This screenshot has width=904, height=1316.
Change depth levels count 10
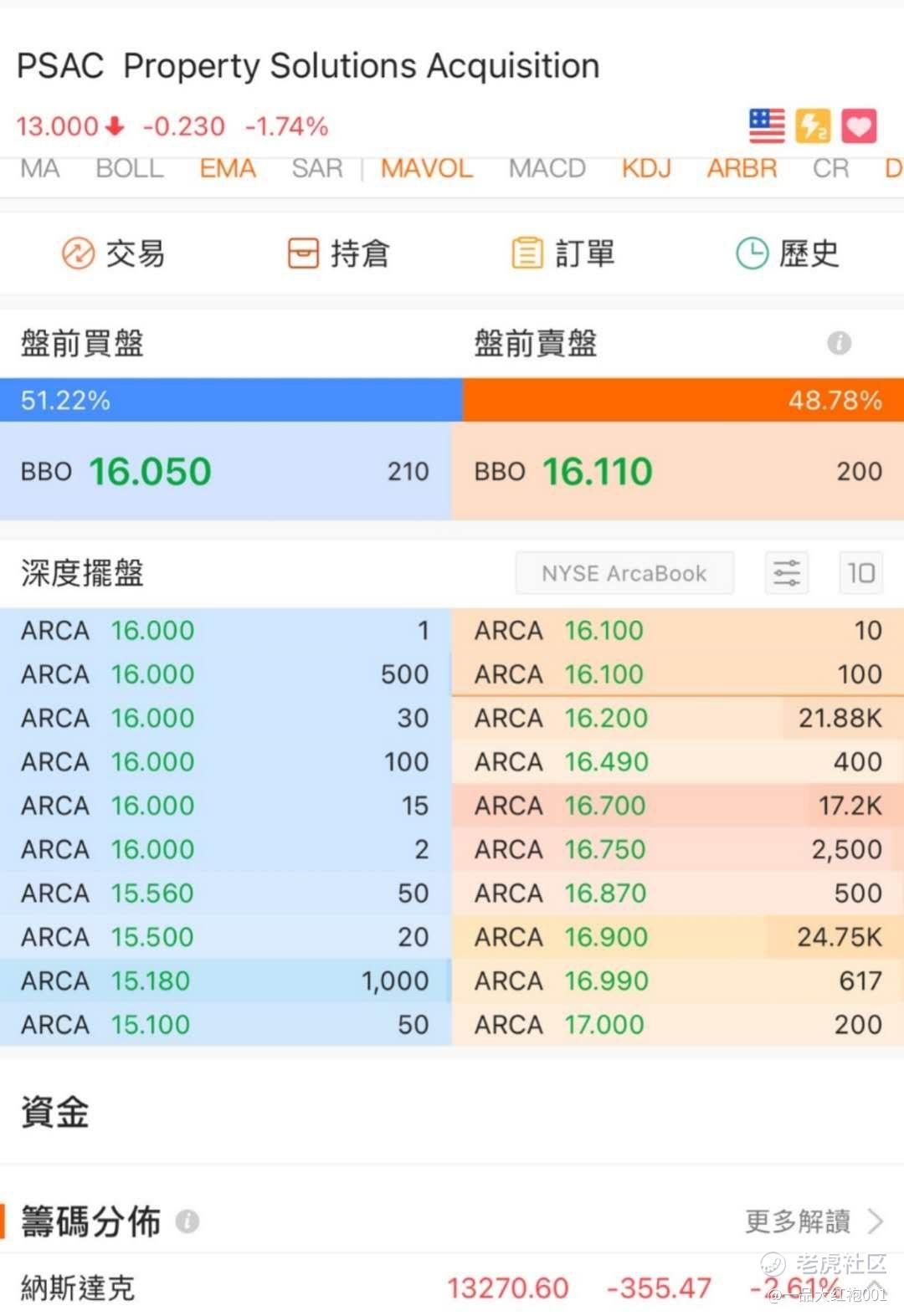point(860,573)
